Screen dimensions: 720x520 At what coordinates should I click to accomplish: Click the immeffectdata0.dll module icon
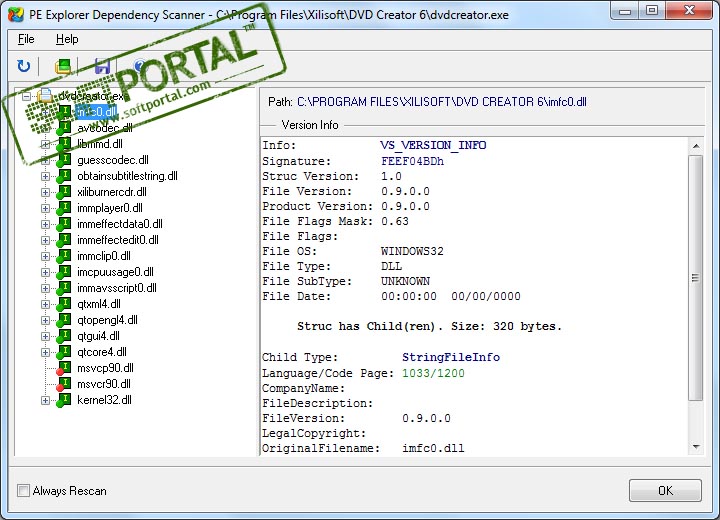tap(63, 224)
